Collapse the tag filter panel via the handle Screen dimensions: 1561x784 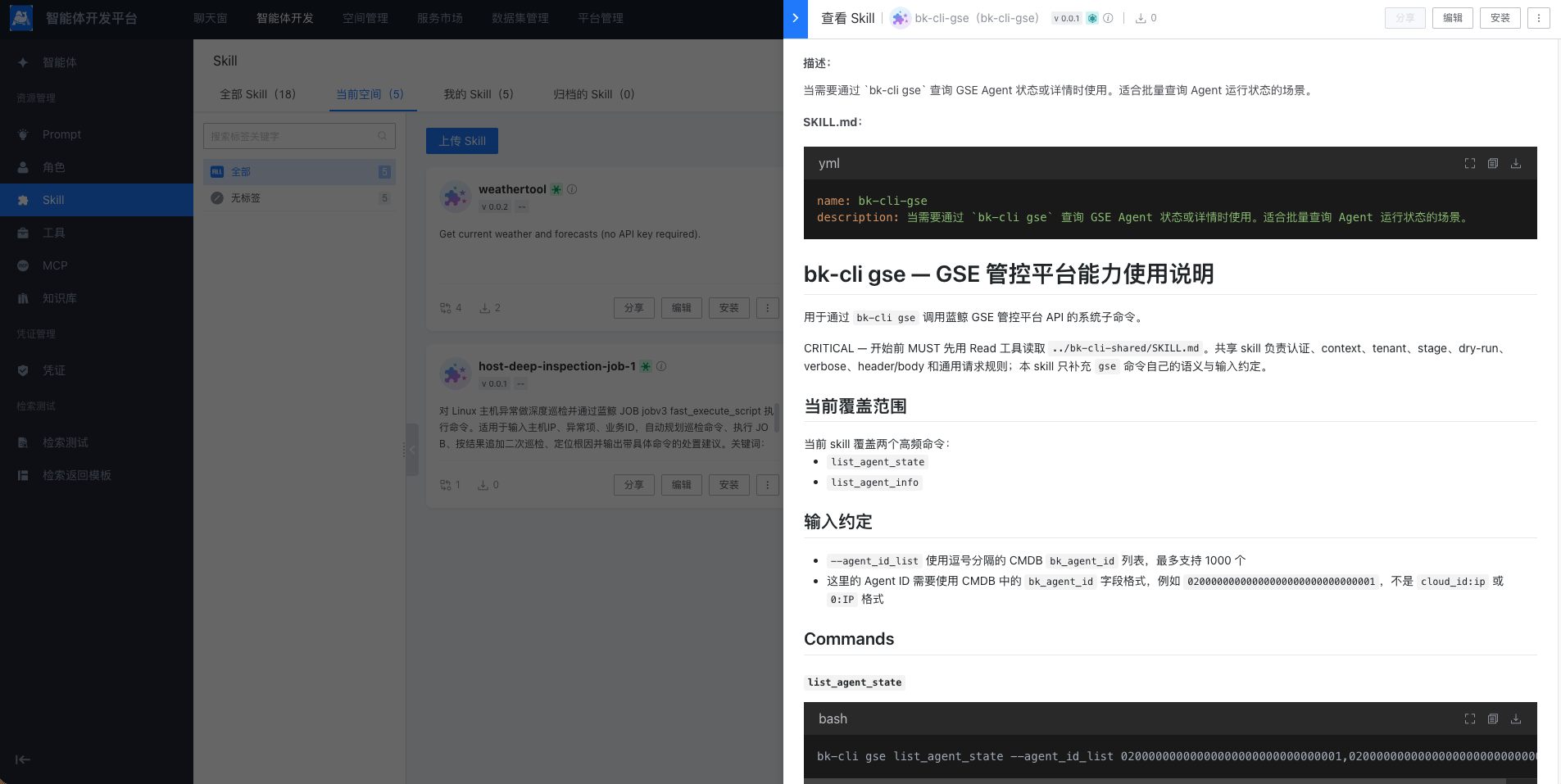click(x=412, y=449)
